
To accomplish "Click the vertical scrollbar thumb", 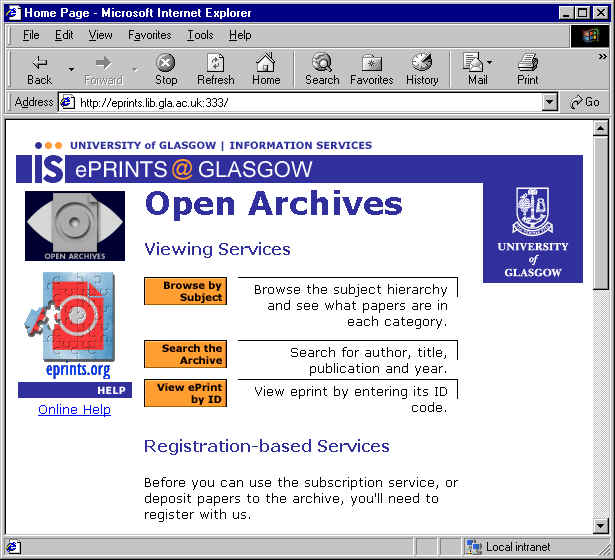I will pos(600,212).
